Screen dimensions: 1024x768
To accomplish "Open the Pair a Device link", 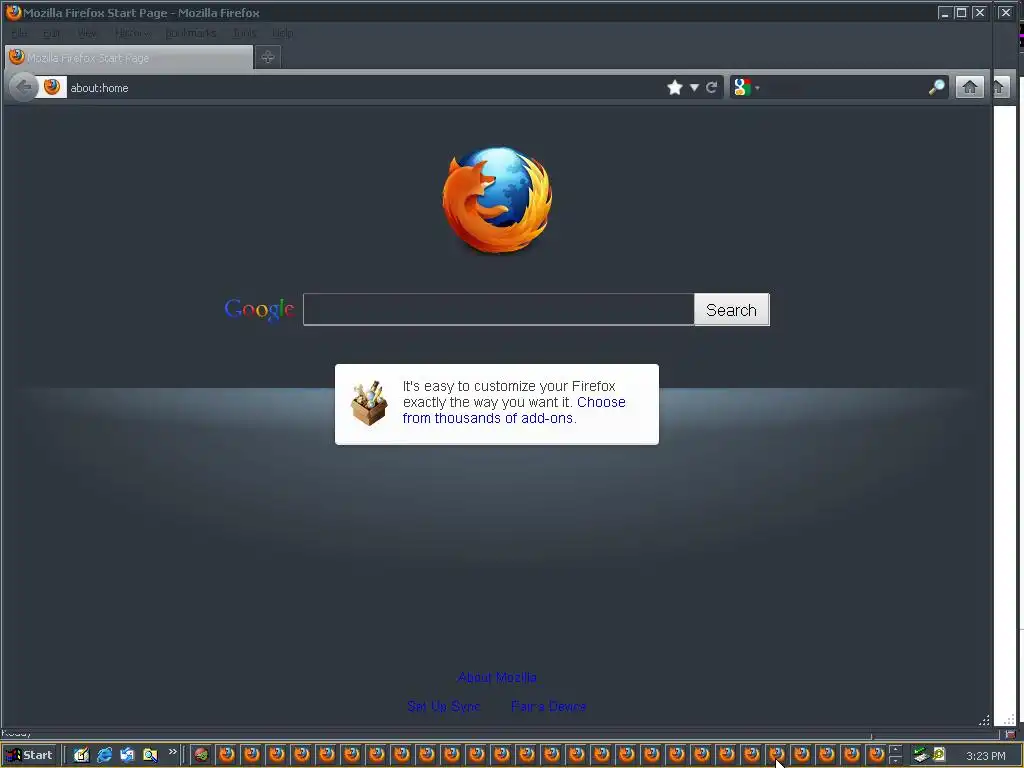I will click(x=549, y=706).
